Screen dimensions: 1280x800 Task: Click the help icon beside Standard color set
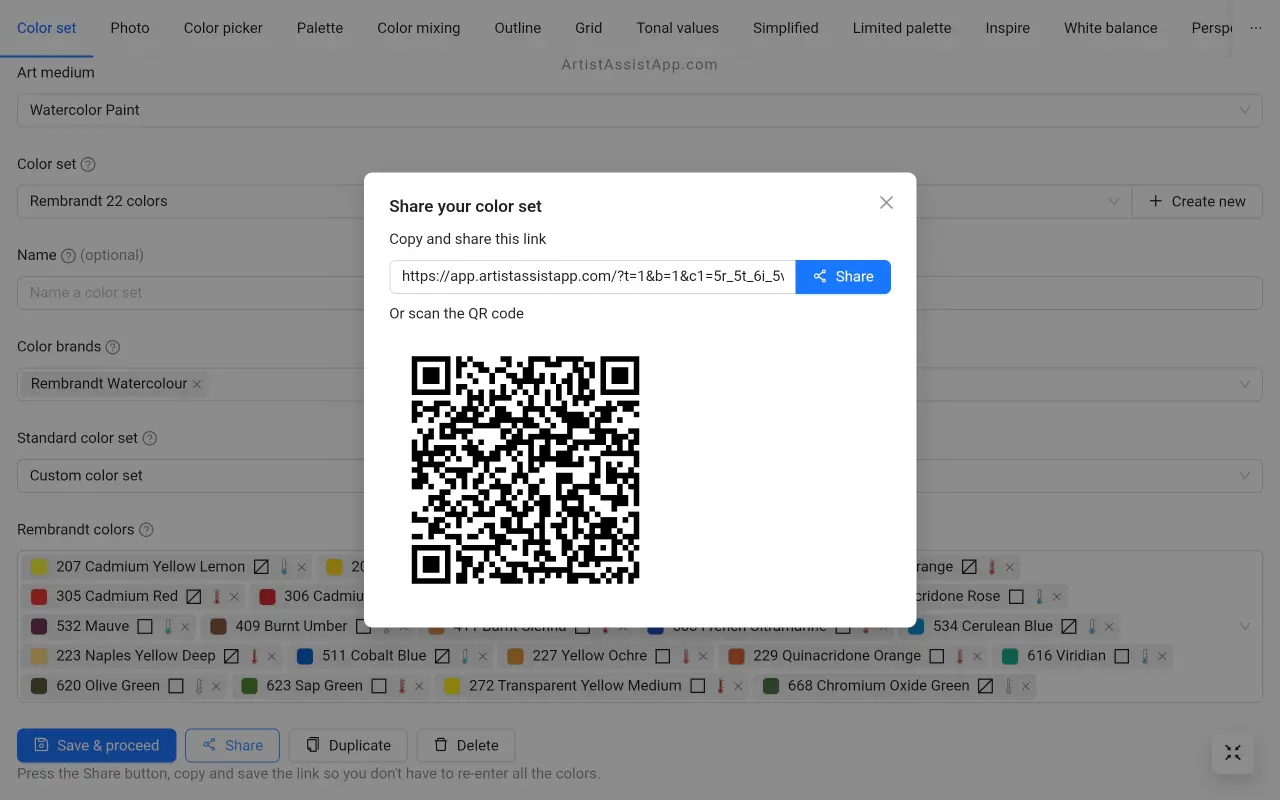coord(150,439)
